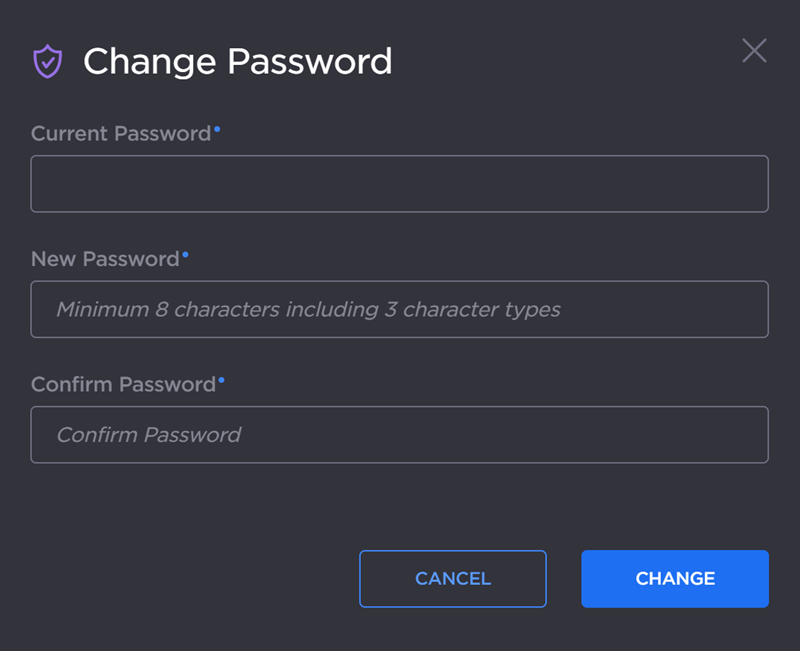Click the Change Password dialog title

pyautogui.click(x=238, y=61)
